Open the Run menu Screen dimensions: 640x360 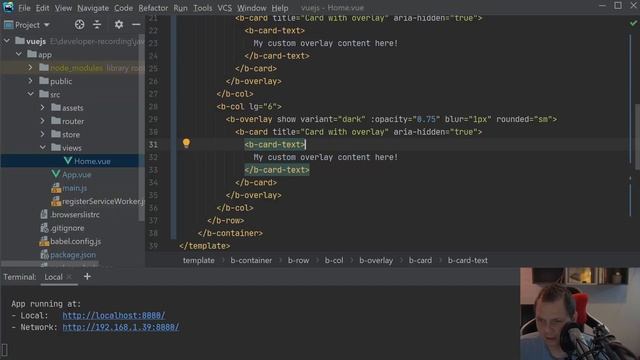point(180,8)
